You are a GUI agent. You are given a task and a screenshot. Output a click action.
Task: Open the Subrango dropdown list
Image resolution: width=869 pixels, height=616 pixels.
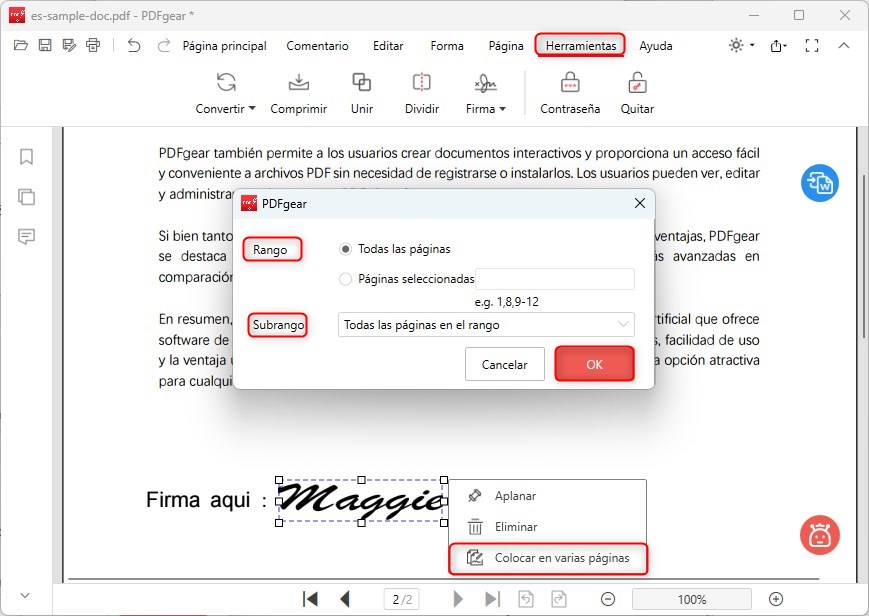[x=486, y=325]
